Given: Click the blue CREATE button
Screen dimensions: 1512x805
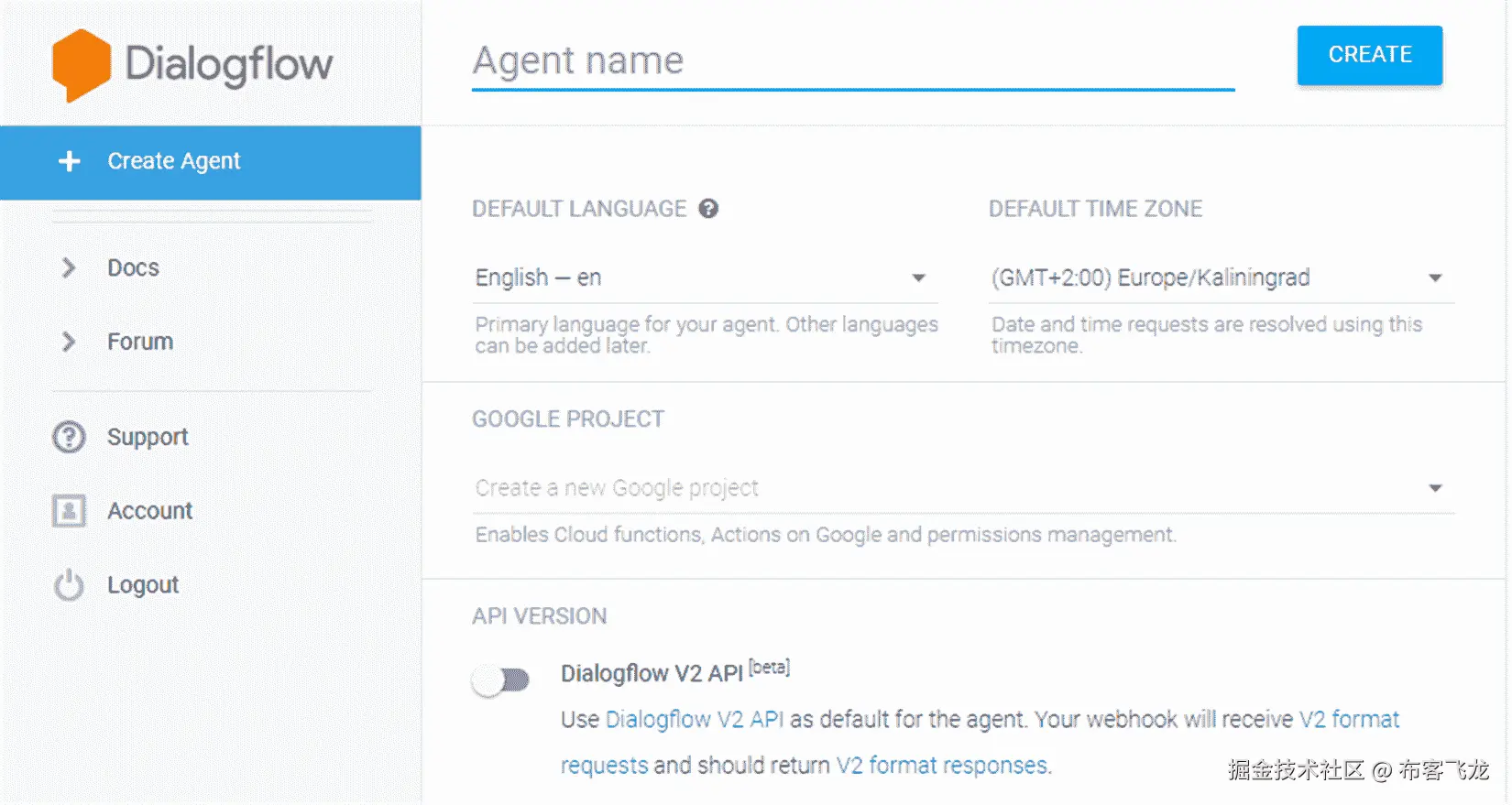Looking at the screenshot, I should click(1370, 55).
